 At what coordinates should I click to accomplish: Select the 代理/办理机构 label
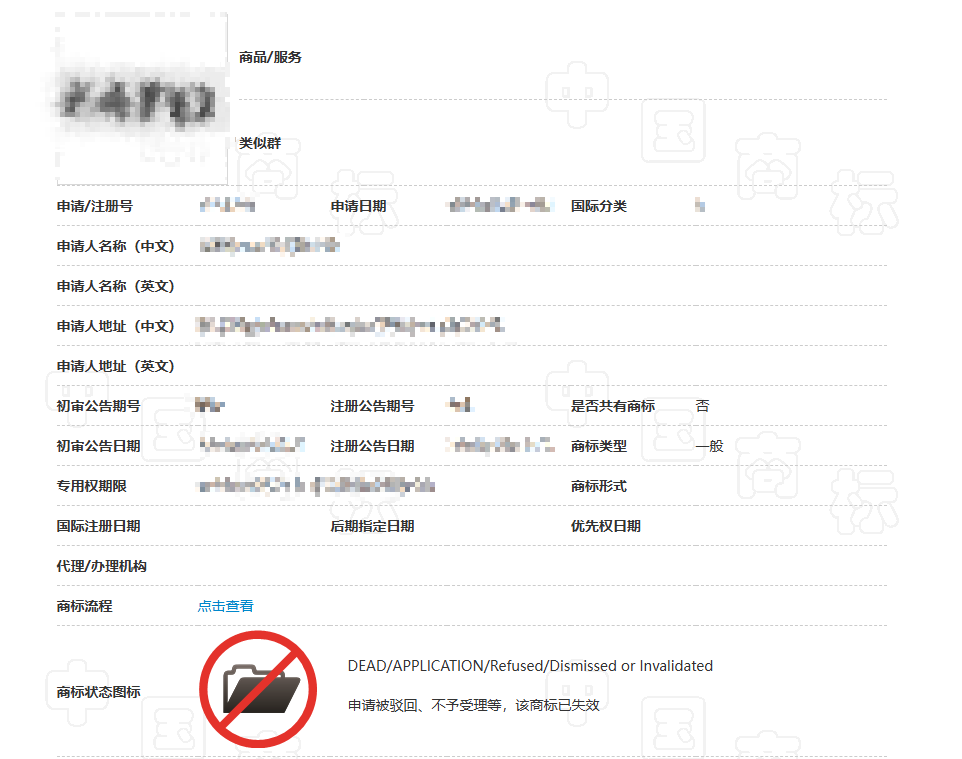[101, 566]
